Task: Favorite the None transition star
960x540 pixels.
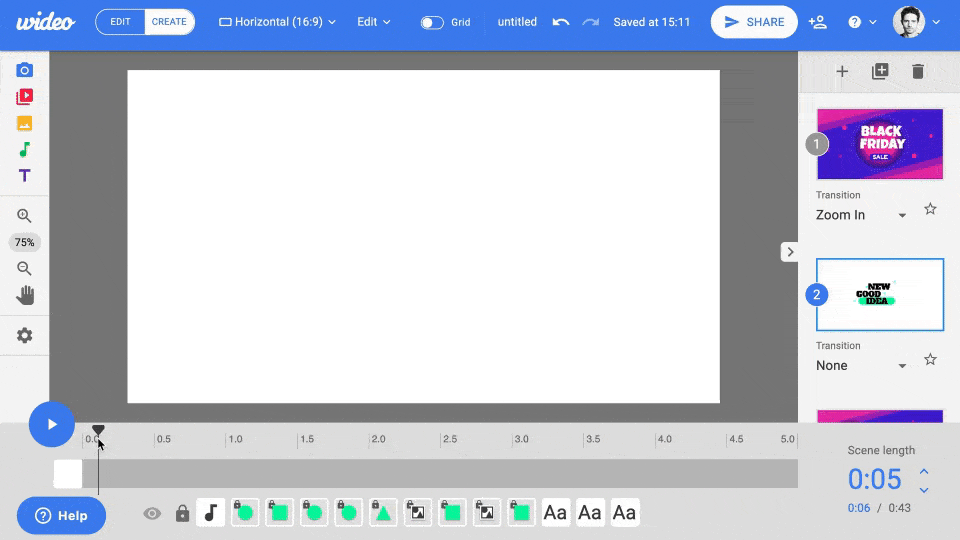Action: point(930,359)
